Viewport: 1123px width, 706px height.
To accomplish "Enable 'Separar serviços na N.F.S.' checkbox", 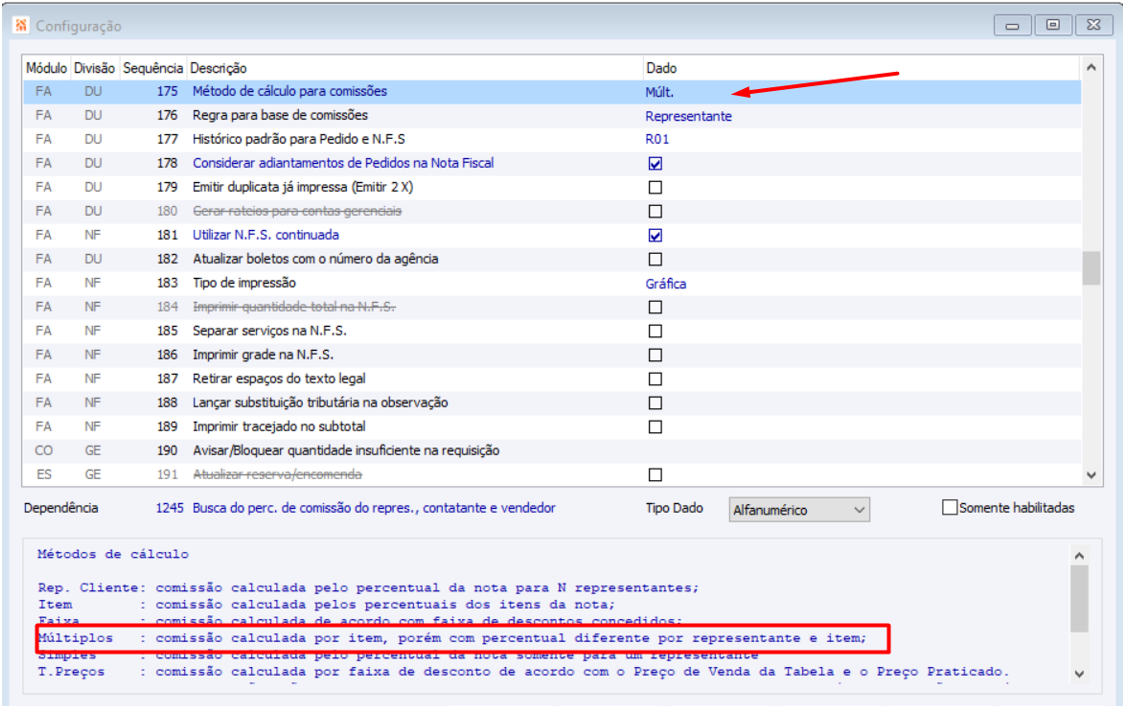I will pos(655,331).
